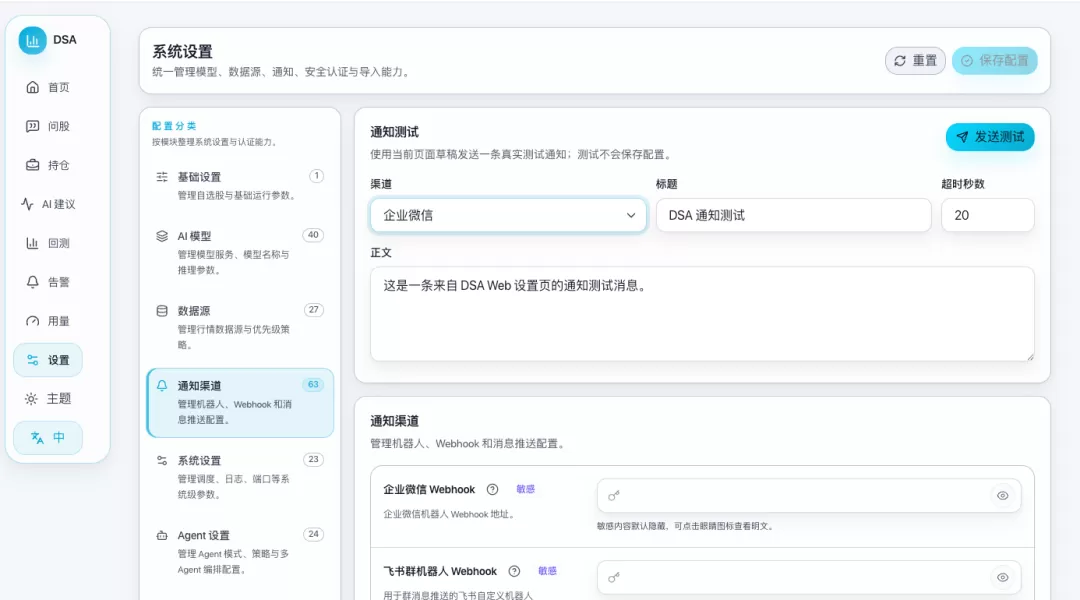
Task: Open the 数据源 category
Action: [240, 327]
